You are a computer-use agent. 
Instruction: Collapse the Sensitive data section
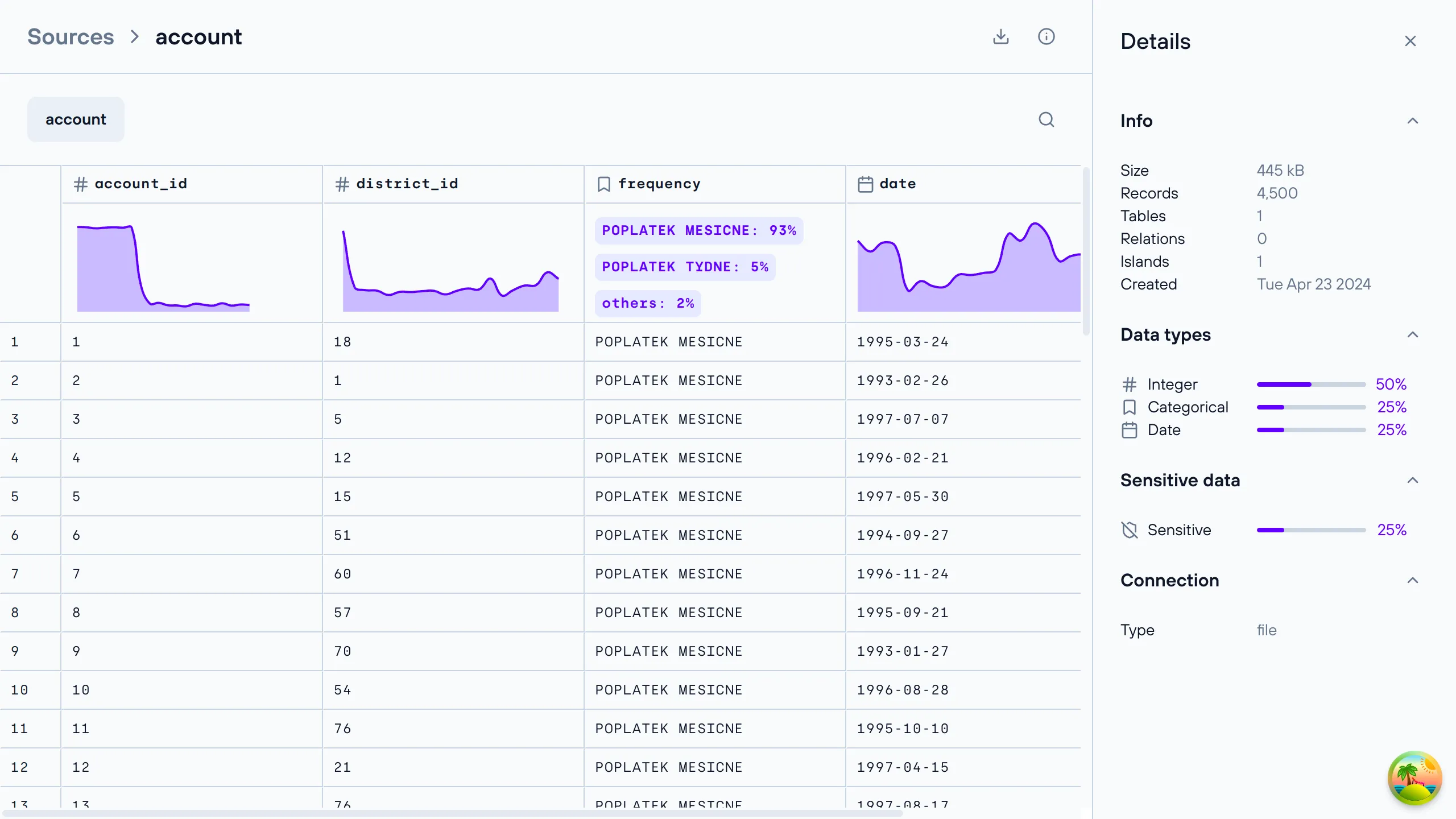[1413, 480]
